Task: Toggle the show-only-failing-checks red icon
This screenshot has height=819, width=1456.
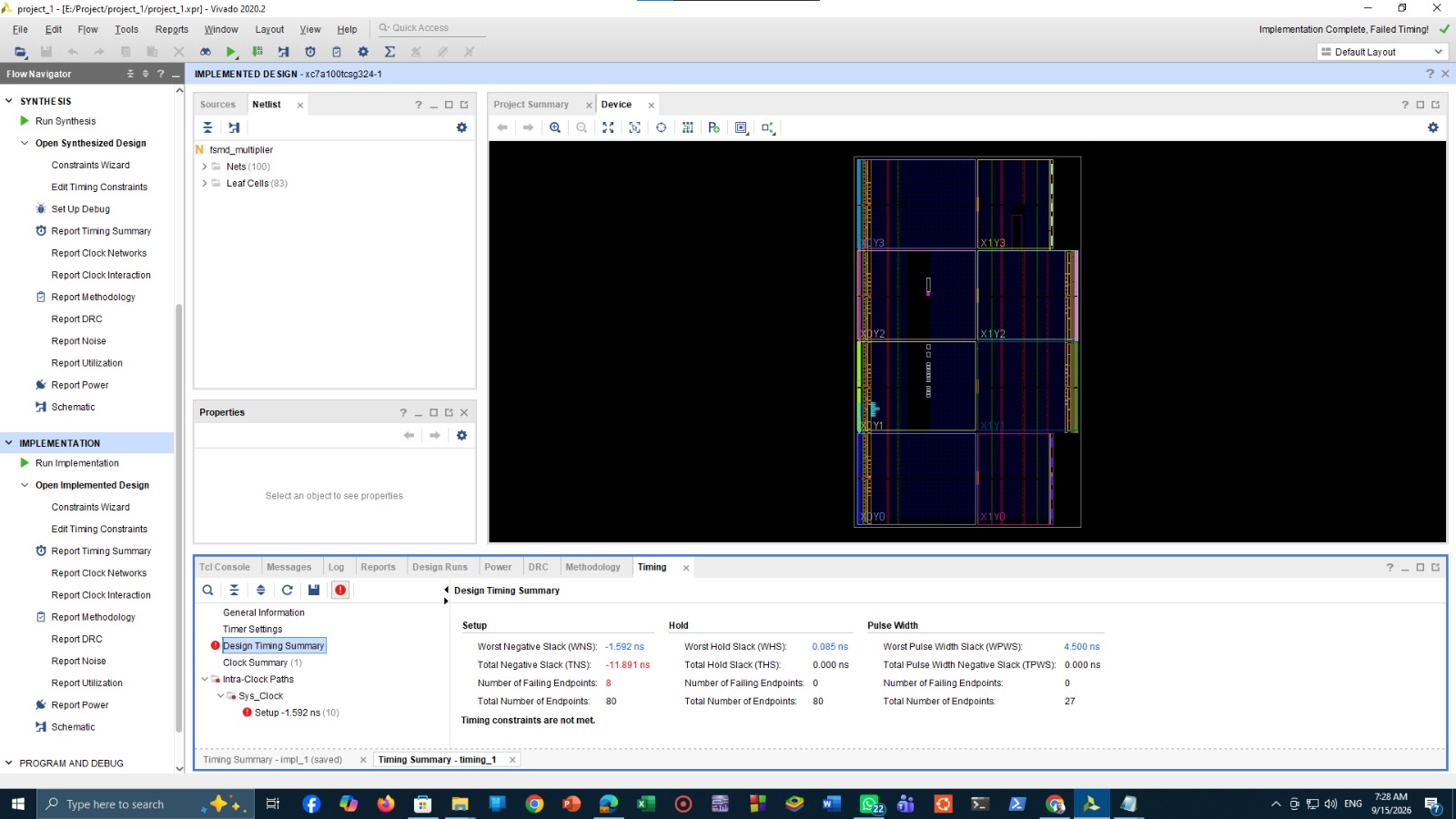Action: click(x=340, y=590)
